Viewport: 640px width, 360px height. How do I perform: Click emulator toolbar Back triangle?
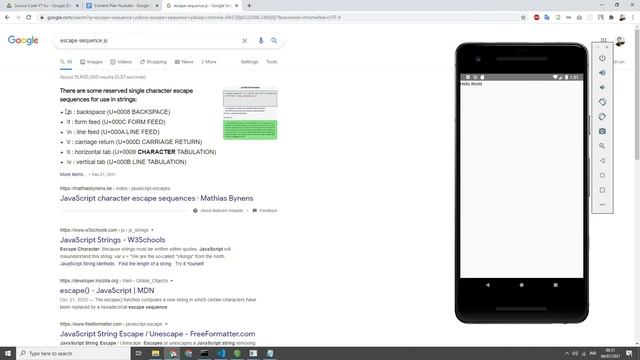point(602,161)
